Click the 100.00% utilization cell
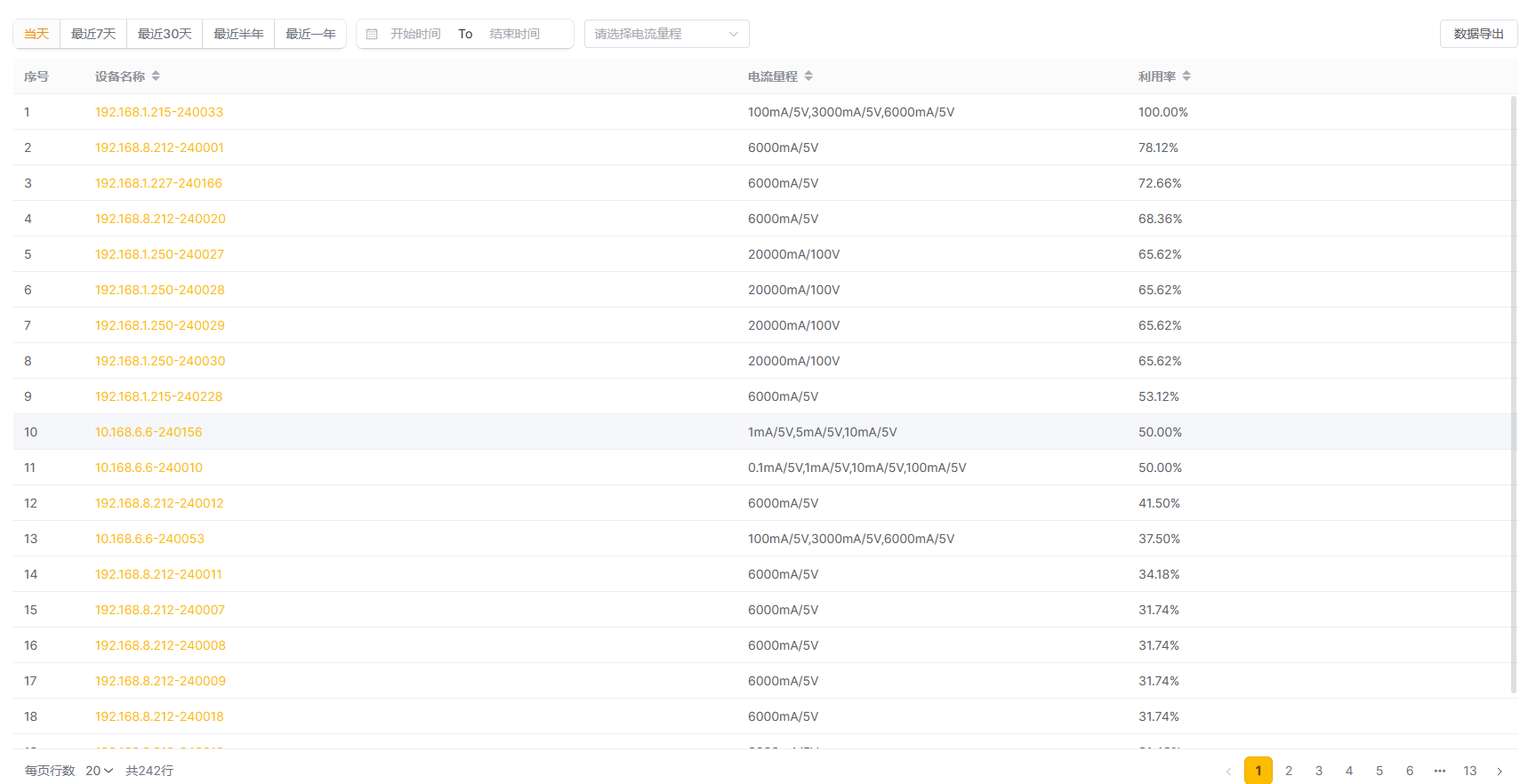This screenshot has height=784, width=1520. pyautogui.click(x=1163, y=112)
